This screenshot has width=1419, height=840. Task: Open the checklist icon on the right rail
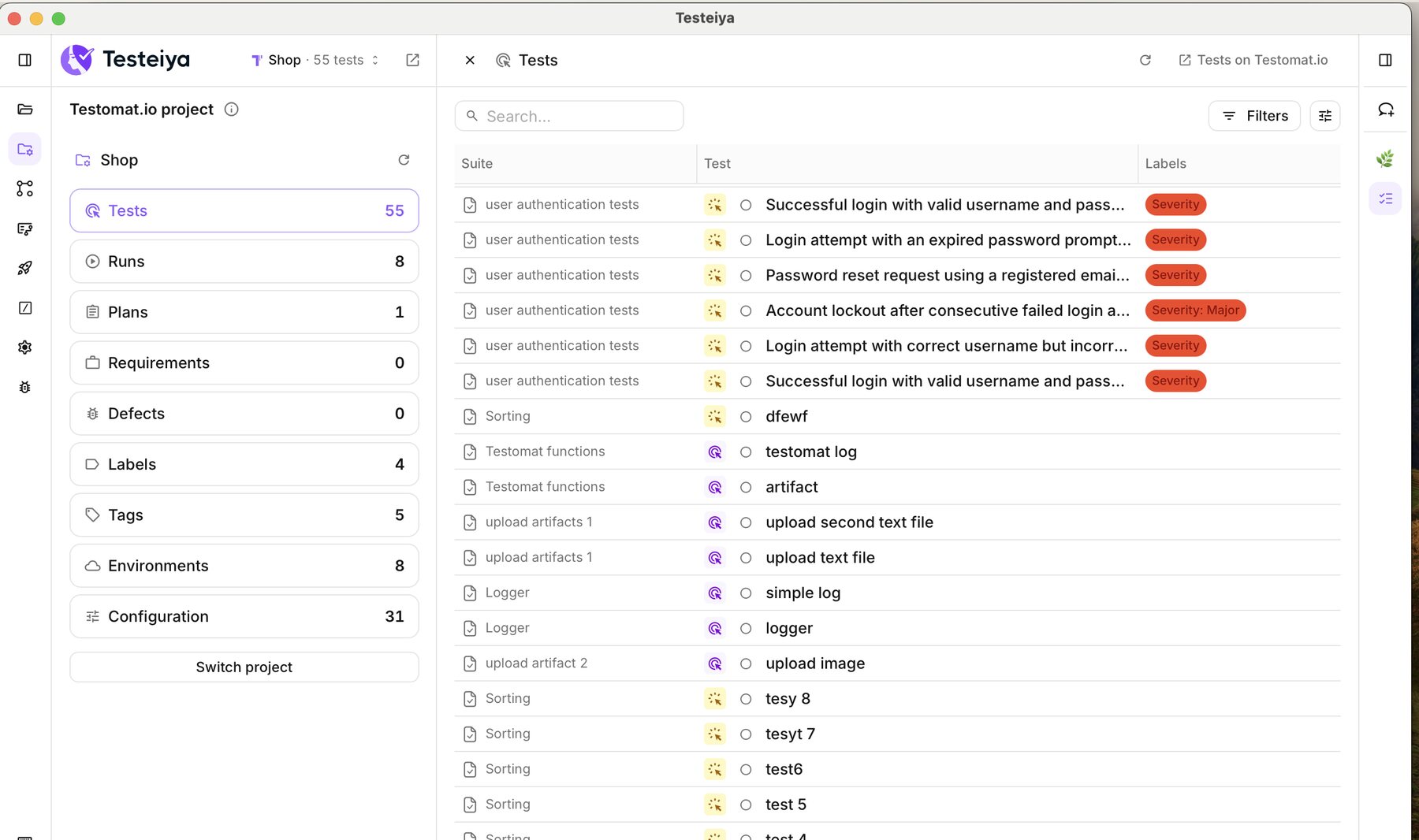pyautogui.click(x=1385, y=199)
